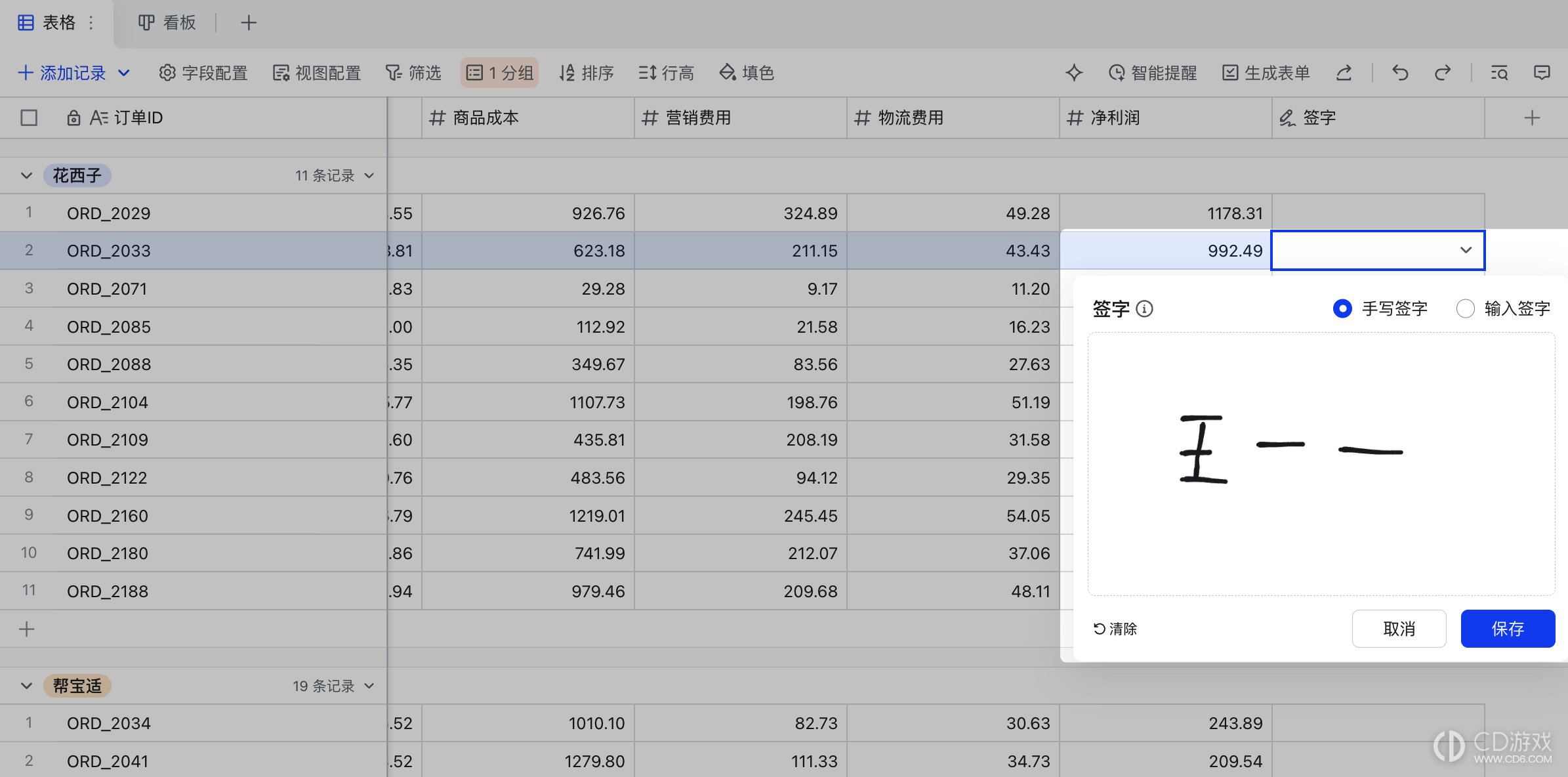
Task: Click 添加记录 to add a record
Action: point(62,73)
